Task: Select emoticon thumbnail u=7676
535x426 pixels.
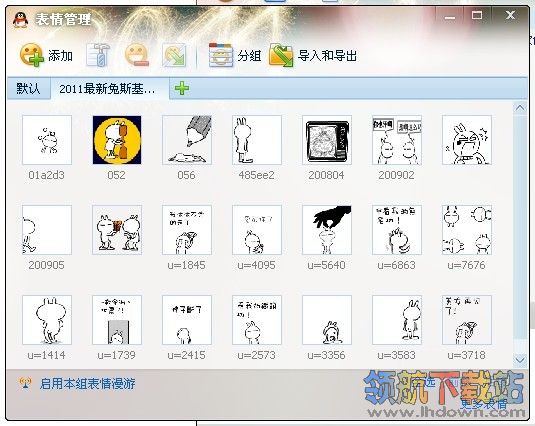Action: 467,230
